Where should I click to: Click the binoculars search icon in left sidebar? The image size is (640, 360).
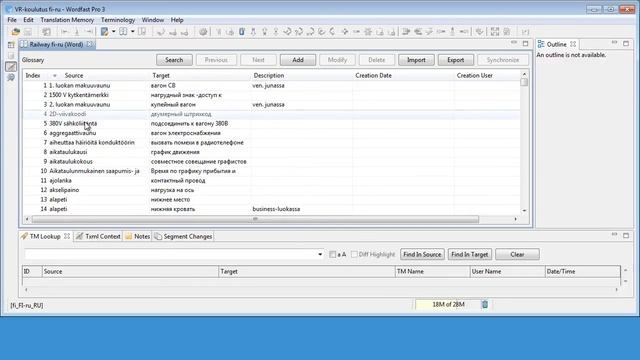point(11,78)
